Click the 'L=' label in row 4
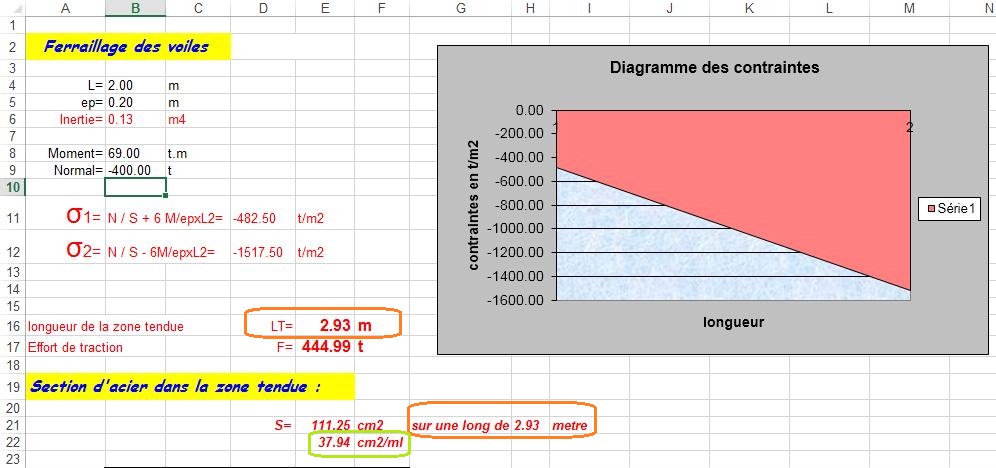The width and height of the screenshot is (996, 468). 95,84
